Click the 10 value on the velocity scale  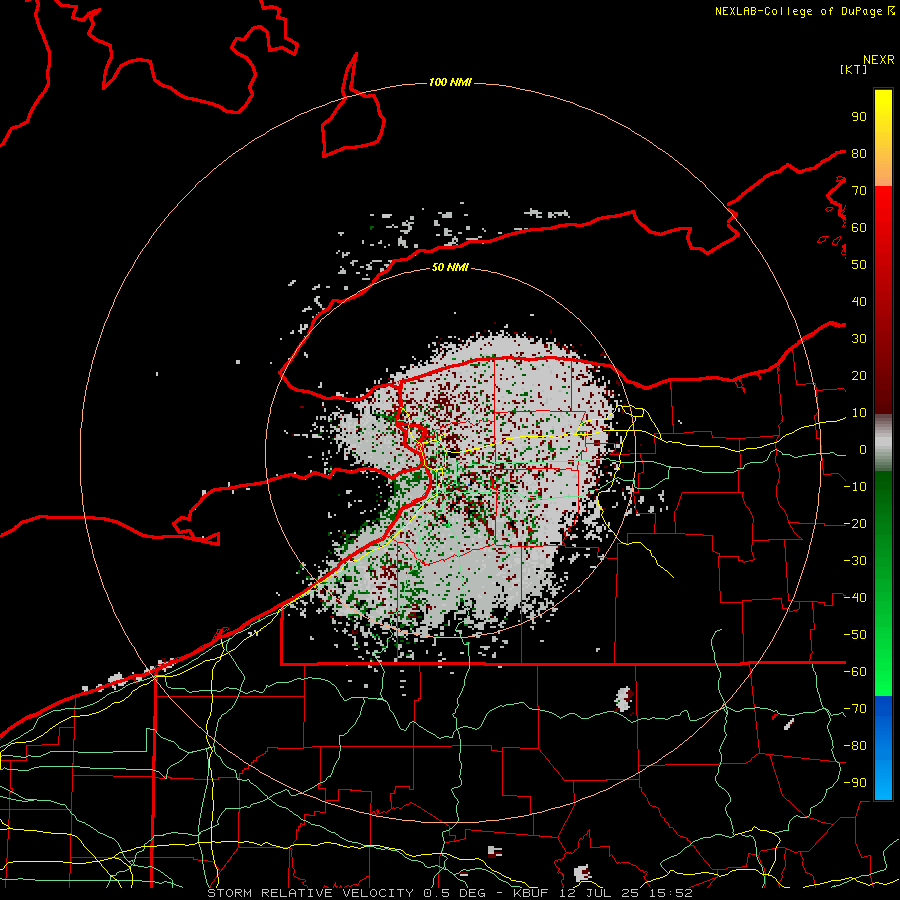tap(859, 413)
